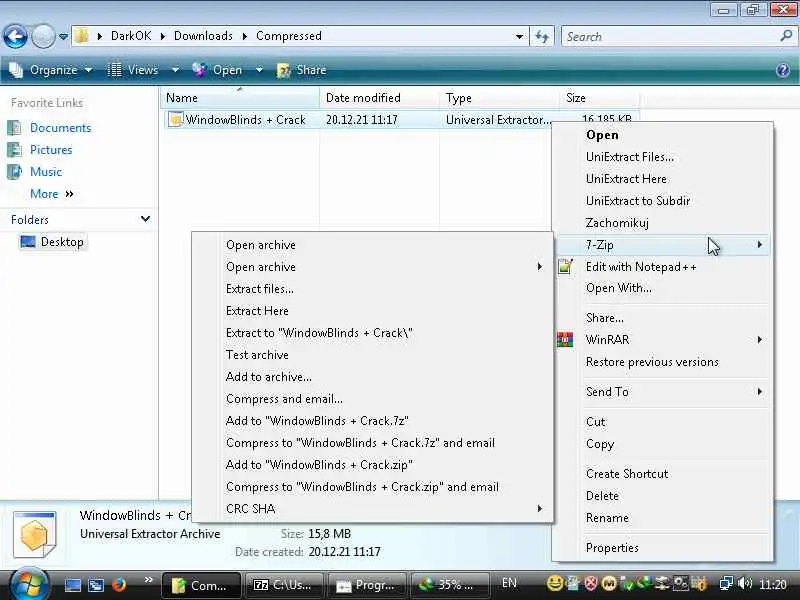Open the recent pages dropdown arrow

pos(63,37)
